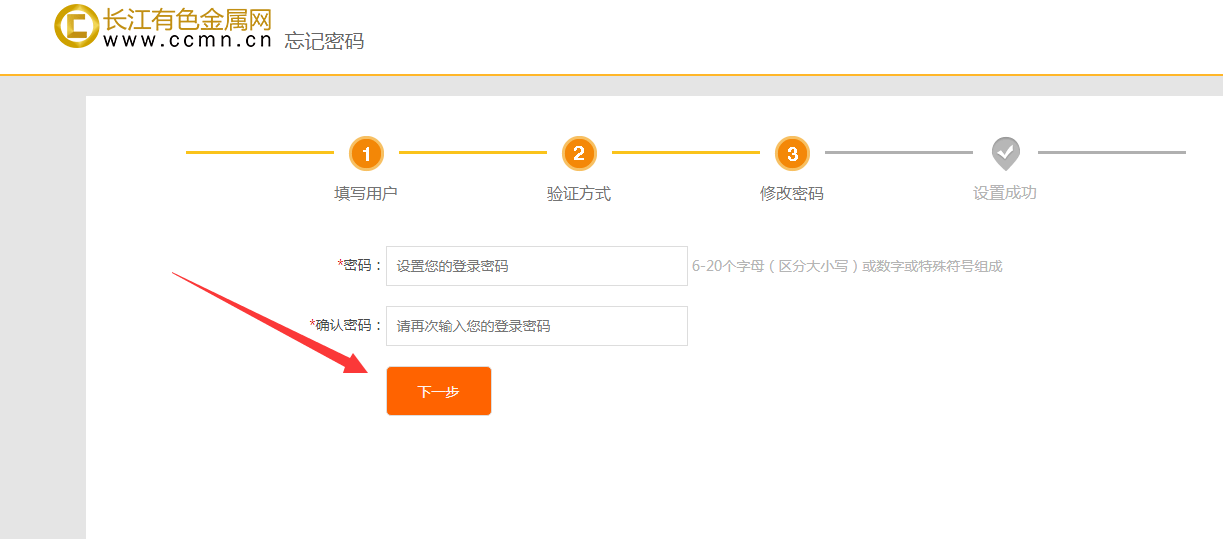Viewport: 1223px width, 539px height.
Task: Focus the 请再次输入您的登录密码 confirm field
Action: (x=536, y=326)
